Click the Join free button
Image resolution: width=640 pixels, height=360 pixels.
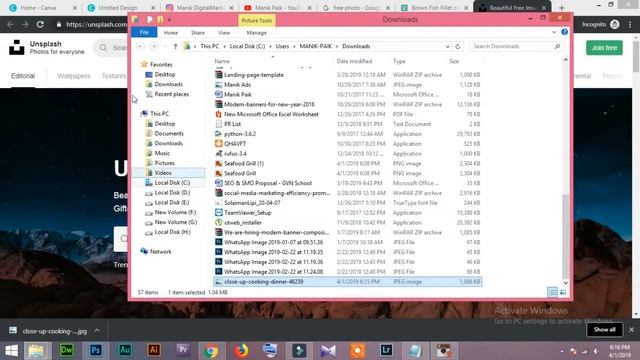point(604,48)
